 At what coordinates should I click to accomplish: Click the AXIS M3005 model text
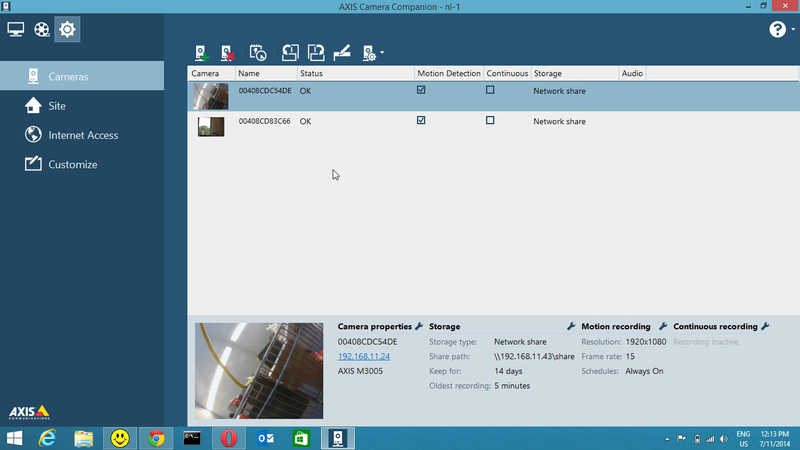click(360, 371)
